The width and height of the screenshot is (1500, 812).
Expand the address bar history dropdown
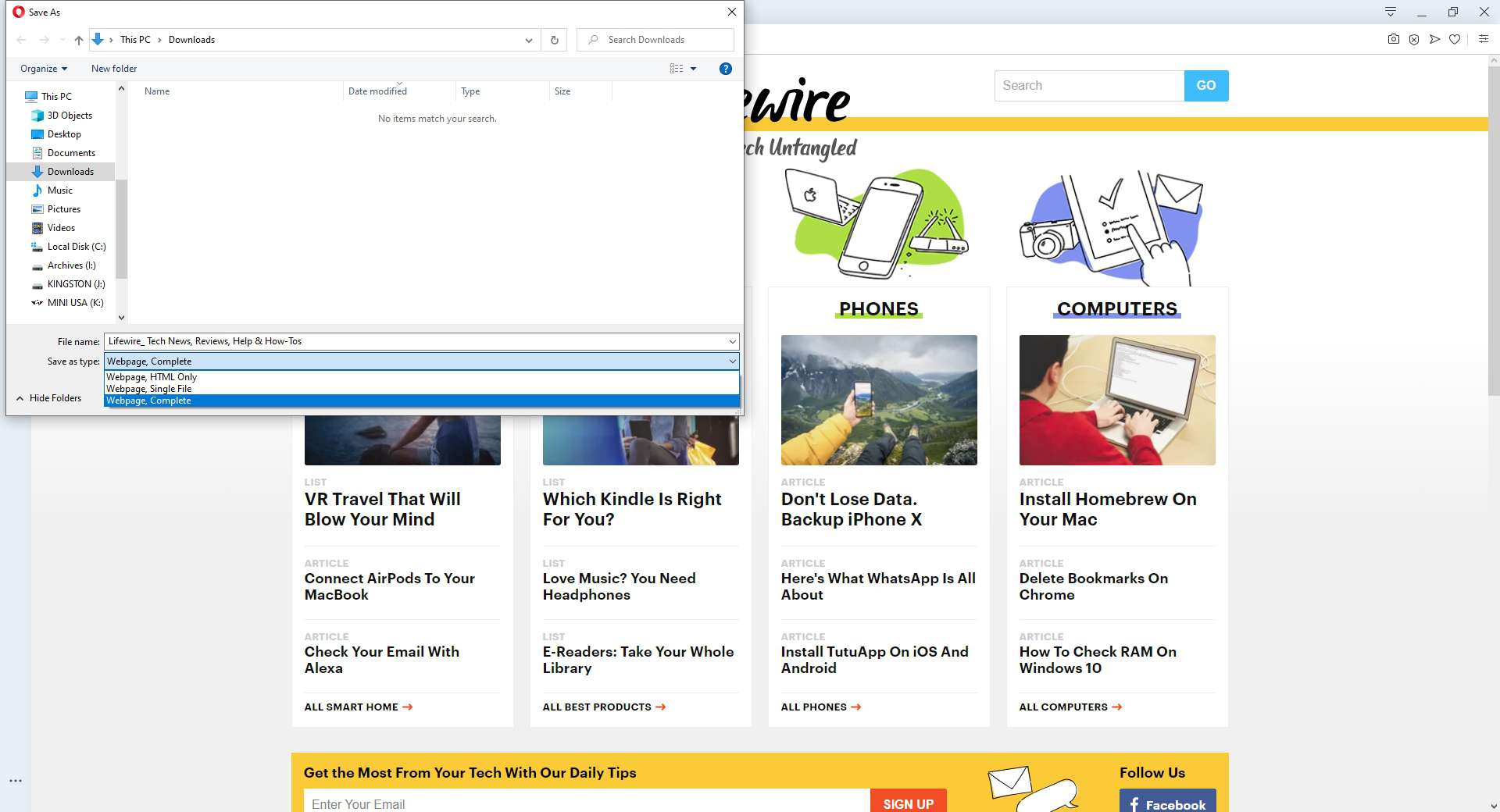coord(529,40)
